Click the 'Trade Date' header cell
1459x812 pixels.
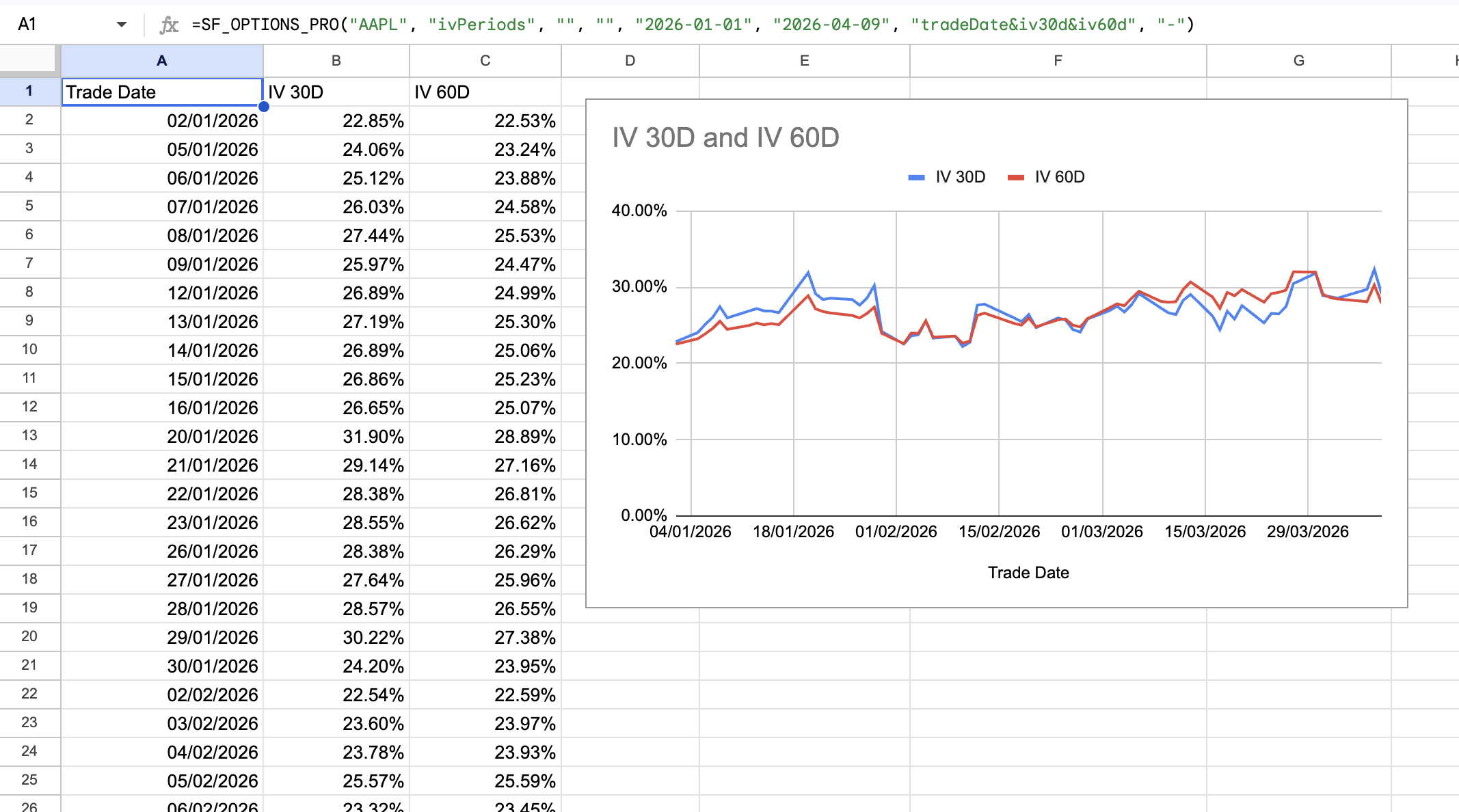point(162,92)
